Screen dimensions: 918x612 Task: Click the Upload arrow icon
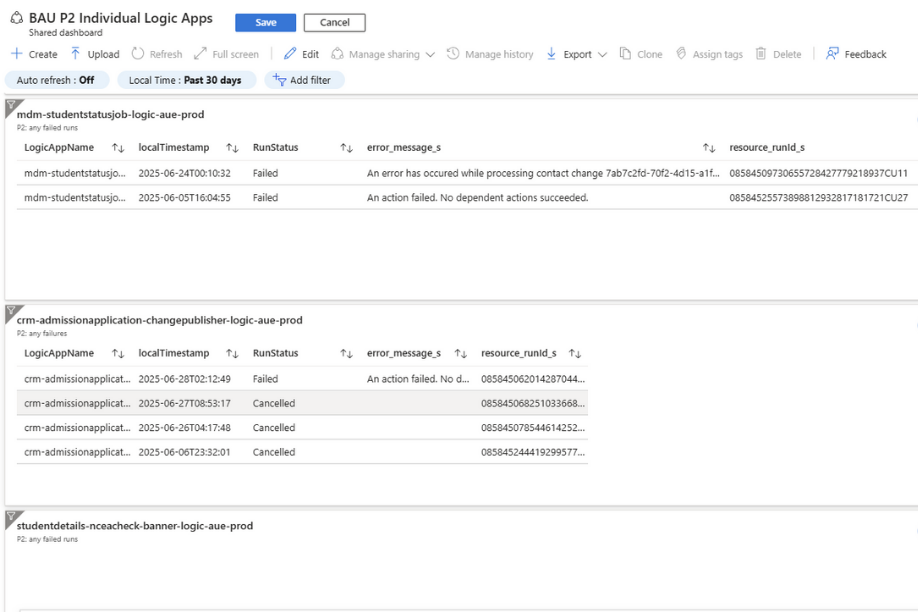coord(73,54)
